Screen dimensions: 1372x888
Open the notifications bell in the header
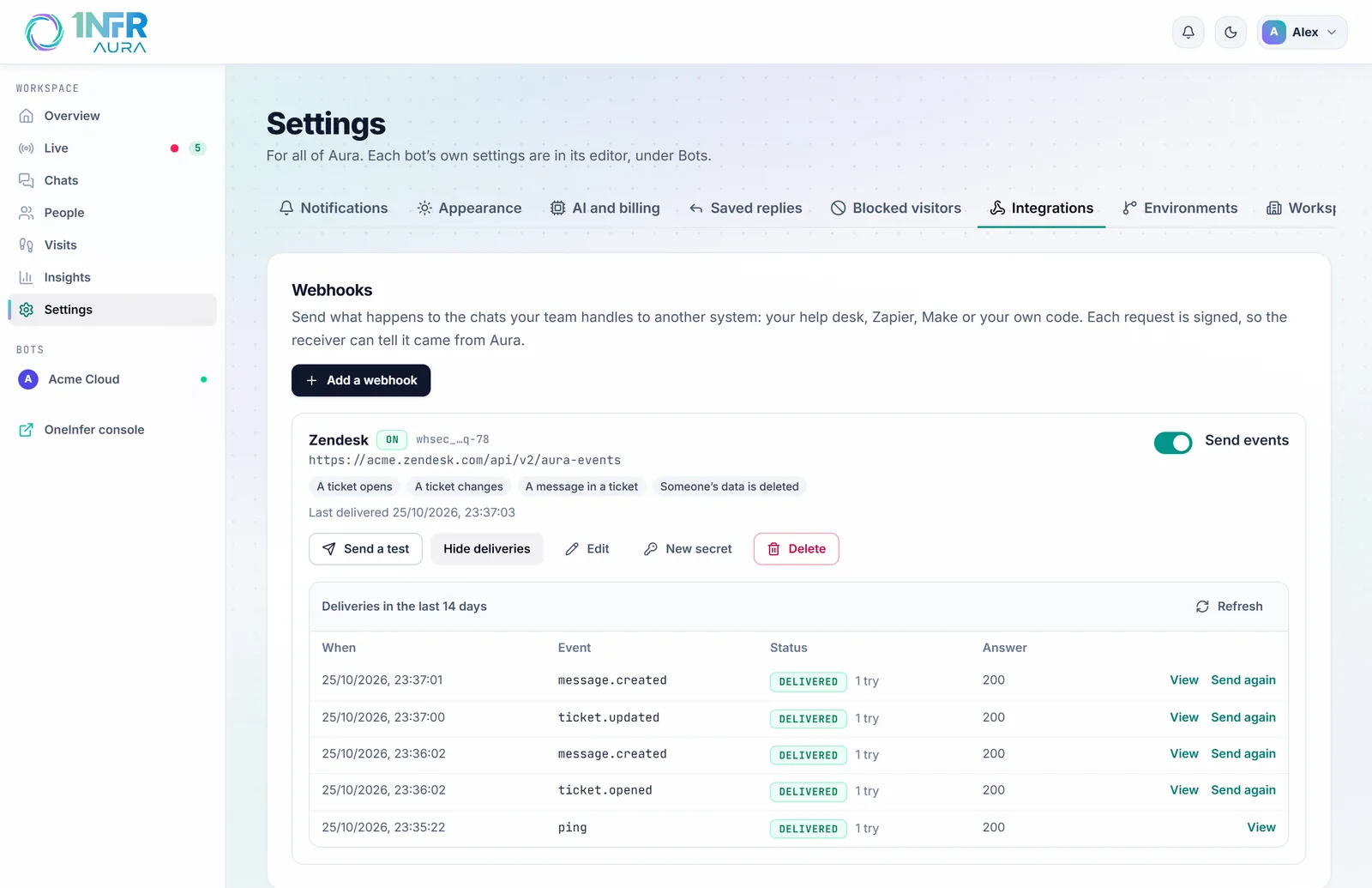coord(1188,33)
